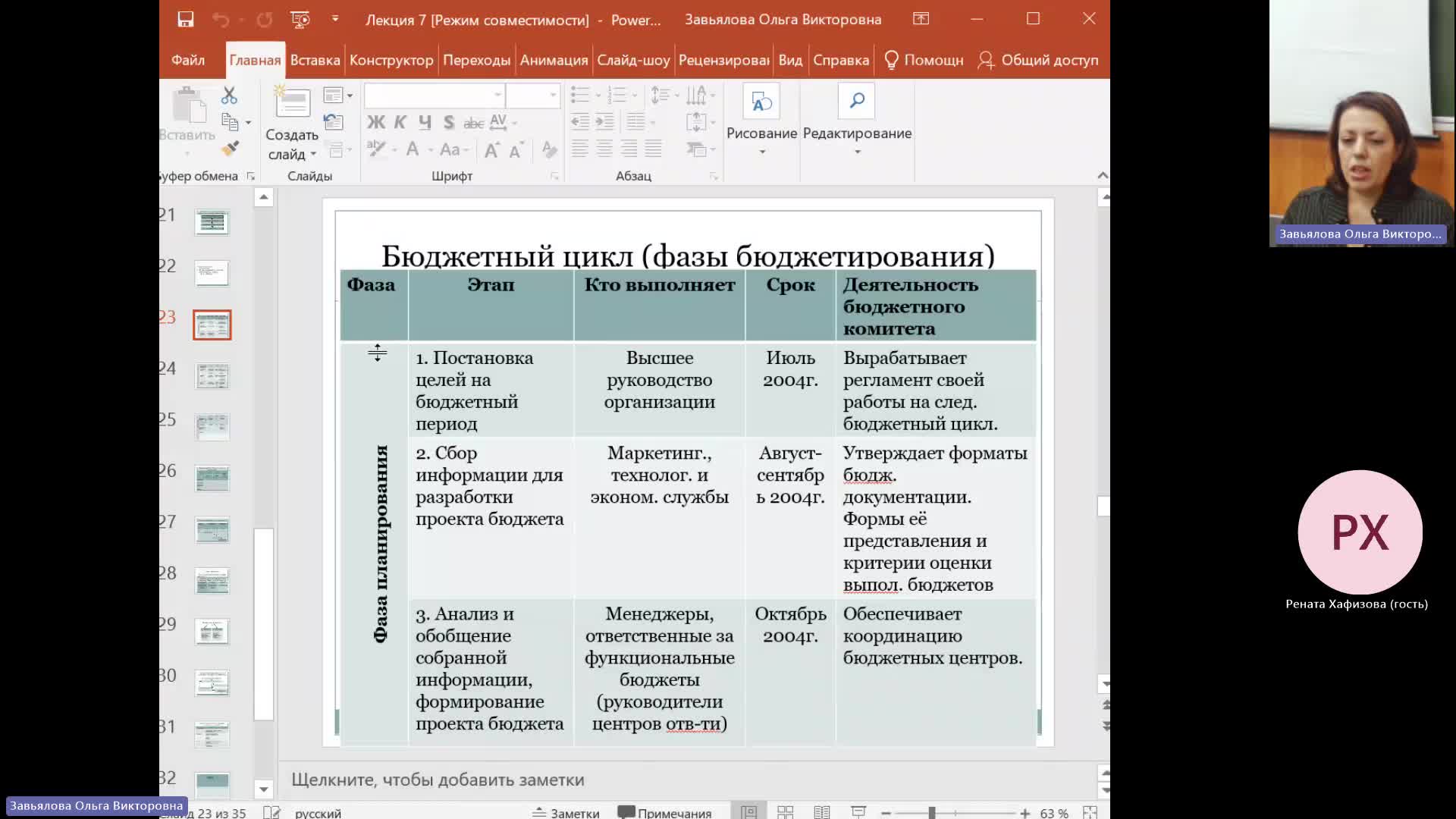Switch to Вставка tab
This screenshot has height=819, width=1456.
point(315,60)
